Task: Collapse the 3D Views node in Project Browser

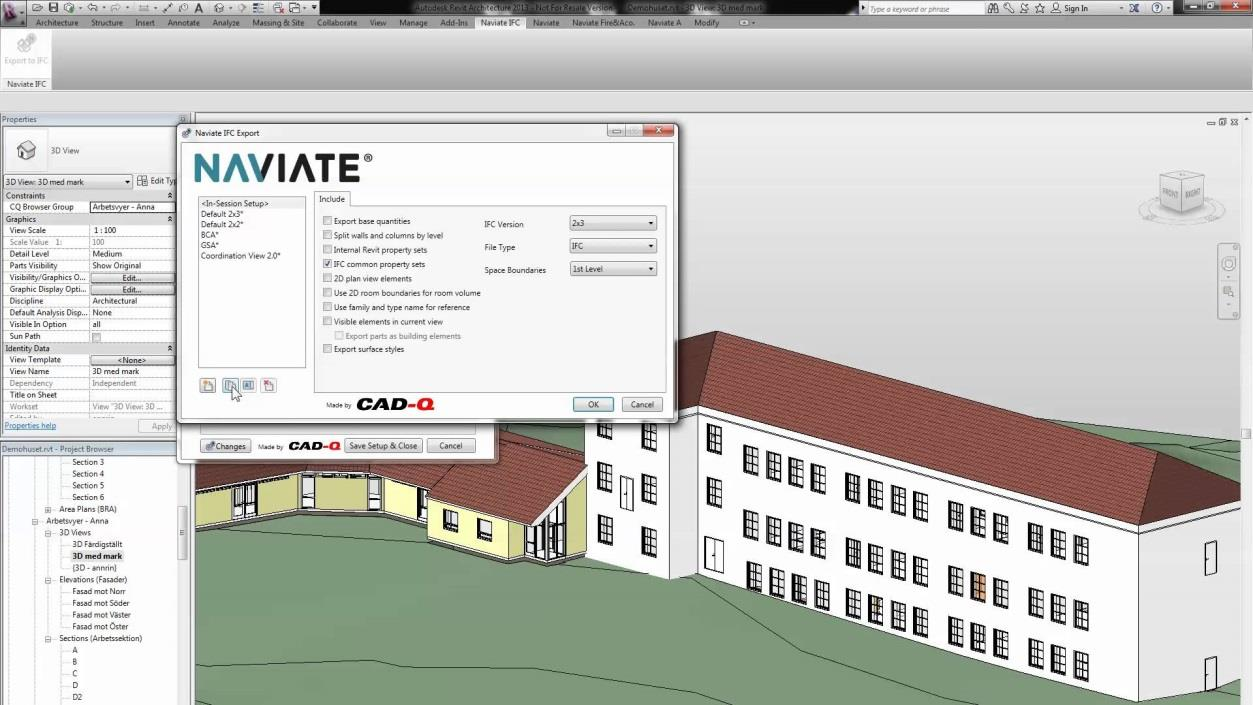Action: tap(48, 533)
